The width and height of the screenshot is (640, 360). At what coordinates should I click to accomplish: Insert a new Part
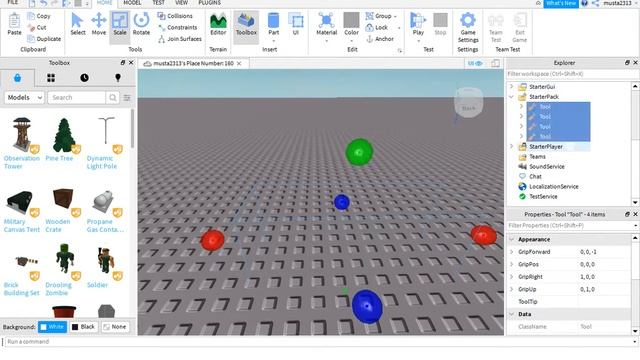273,27
